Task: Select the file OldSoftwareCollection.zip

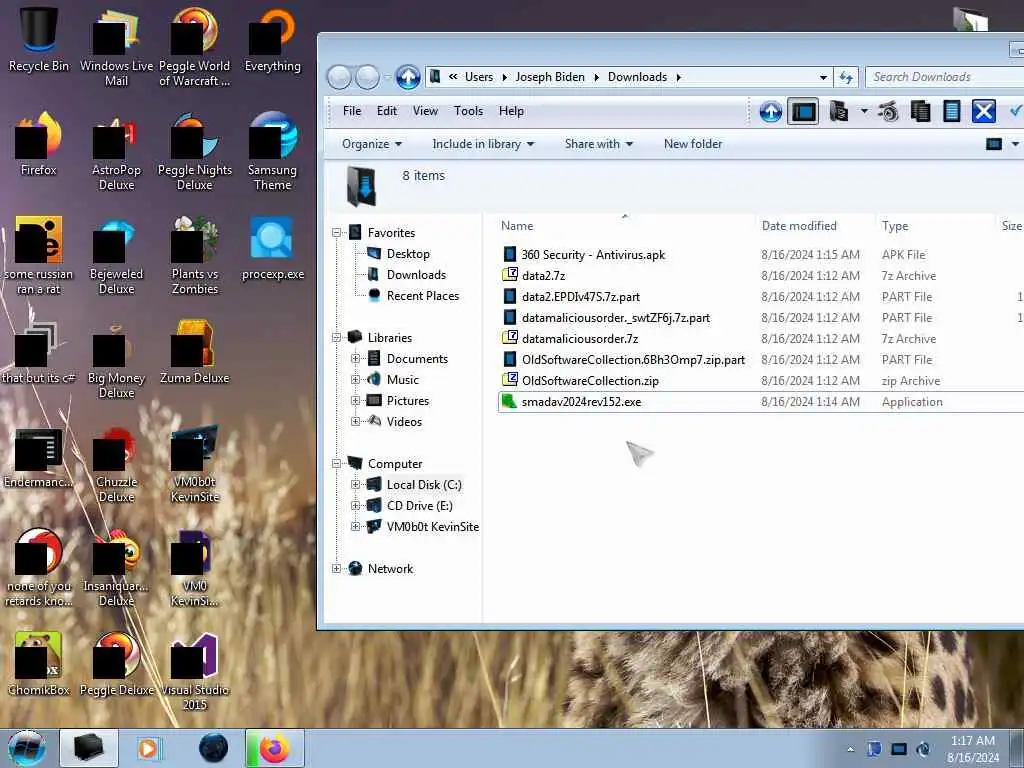Action: click(x=590, y=381)
